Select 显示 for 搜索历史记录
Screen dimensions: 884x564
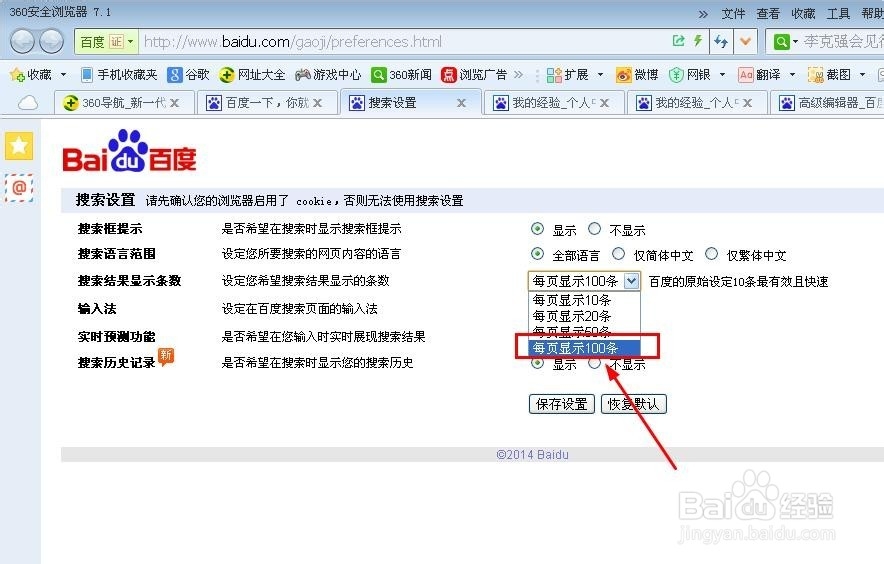(x=537, y=363)
